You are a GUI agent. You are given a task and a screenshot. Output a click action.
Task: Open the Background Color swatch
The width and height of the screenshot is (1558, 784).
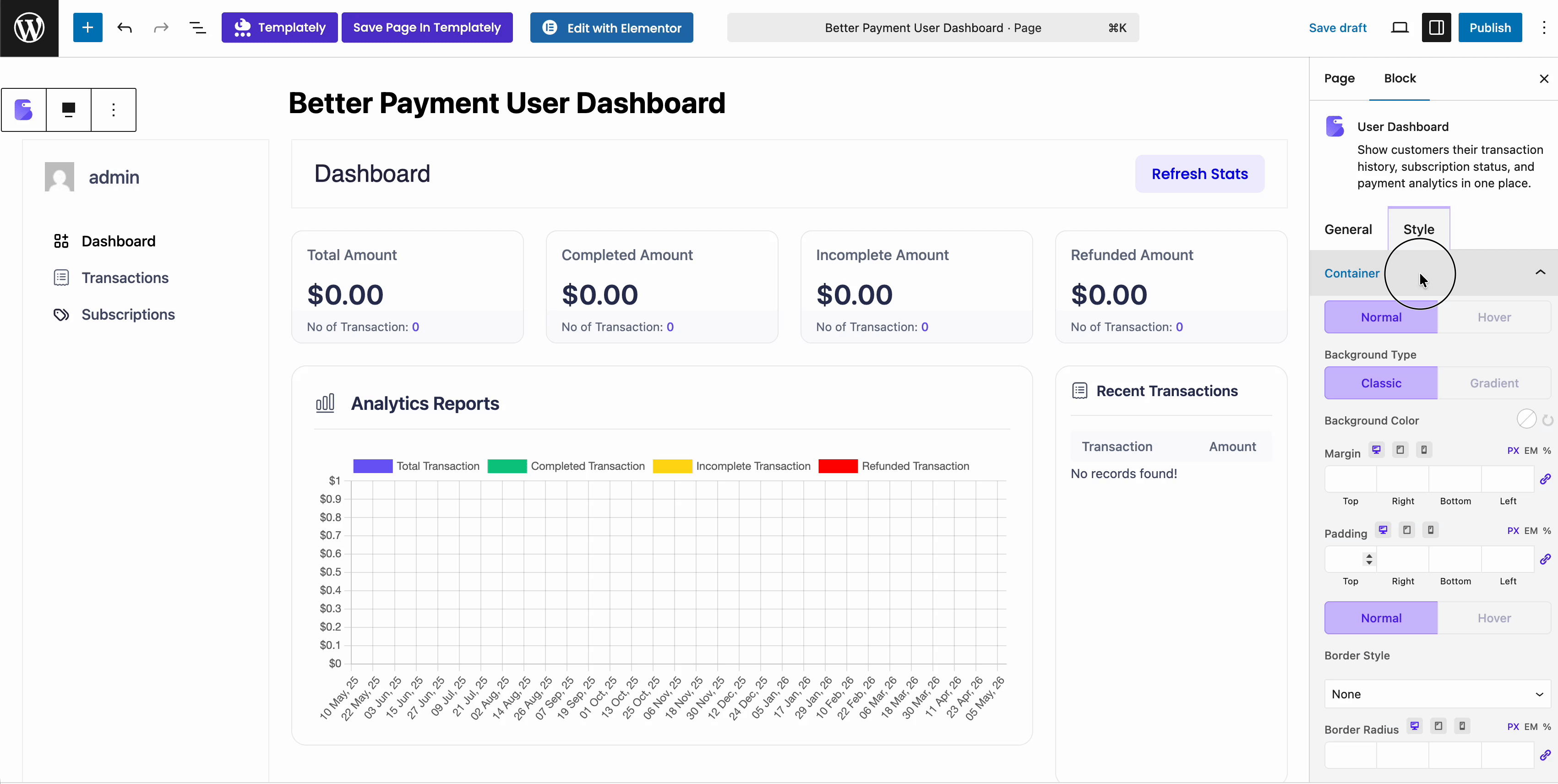(1526, 419)
